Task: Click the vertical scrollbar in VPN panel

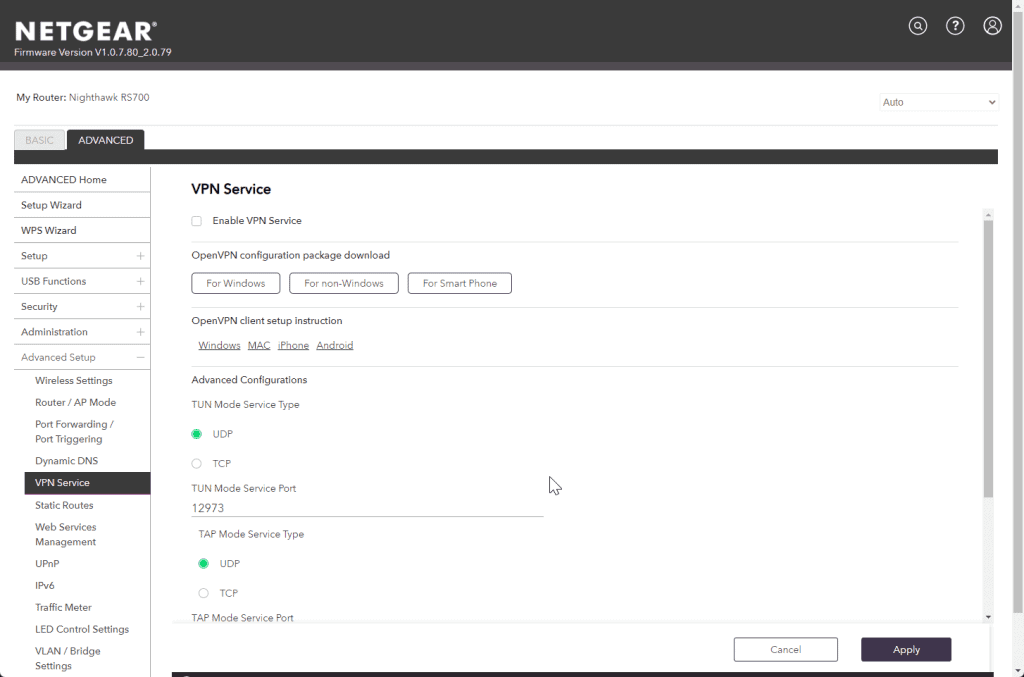Action: pos(988,360)
